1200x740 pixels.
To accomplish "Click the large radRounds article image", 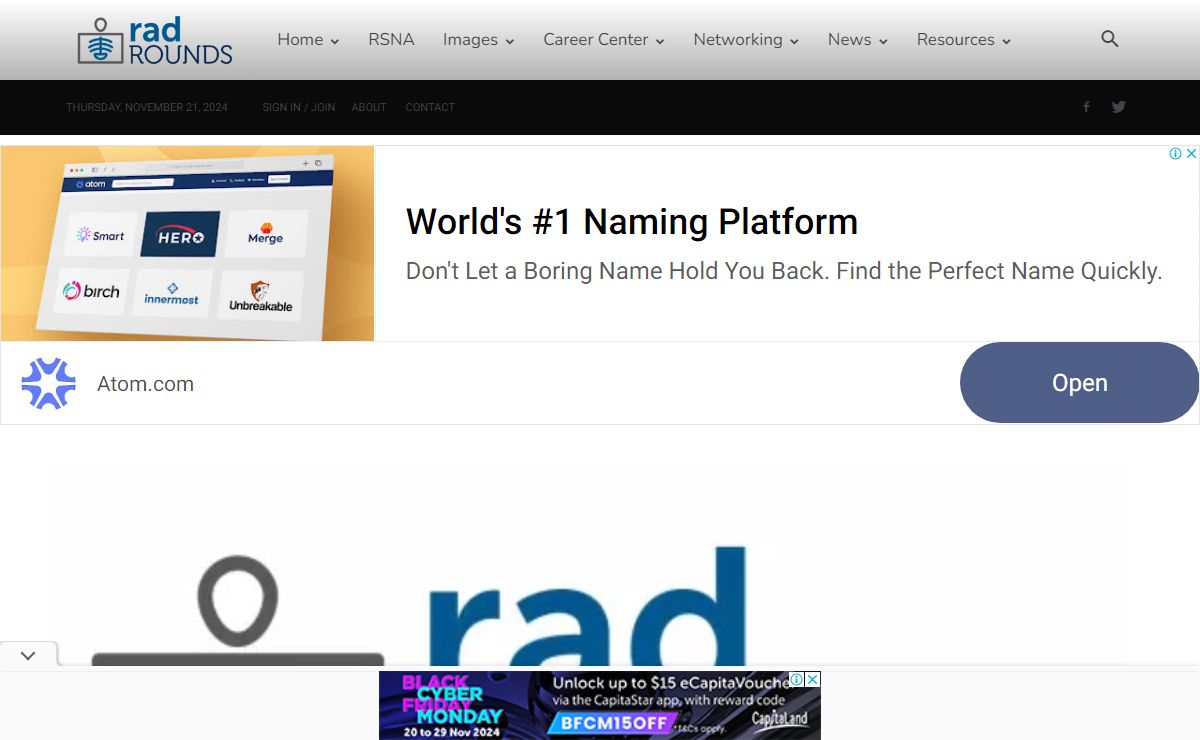I will [587, 563].
